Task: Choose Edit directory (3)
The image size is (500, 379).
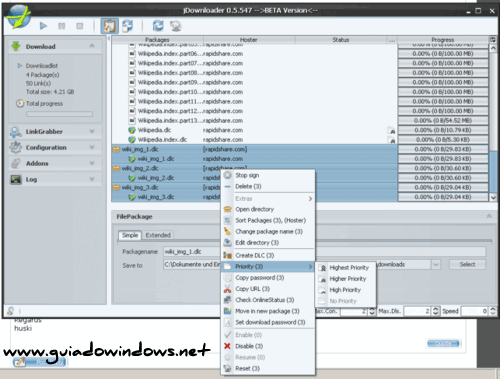Action: click(x=268, y=243)
